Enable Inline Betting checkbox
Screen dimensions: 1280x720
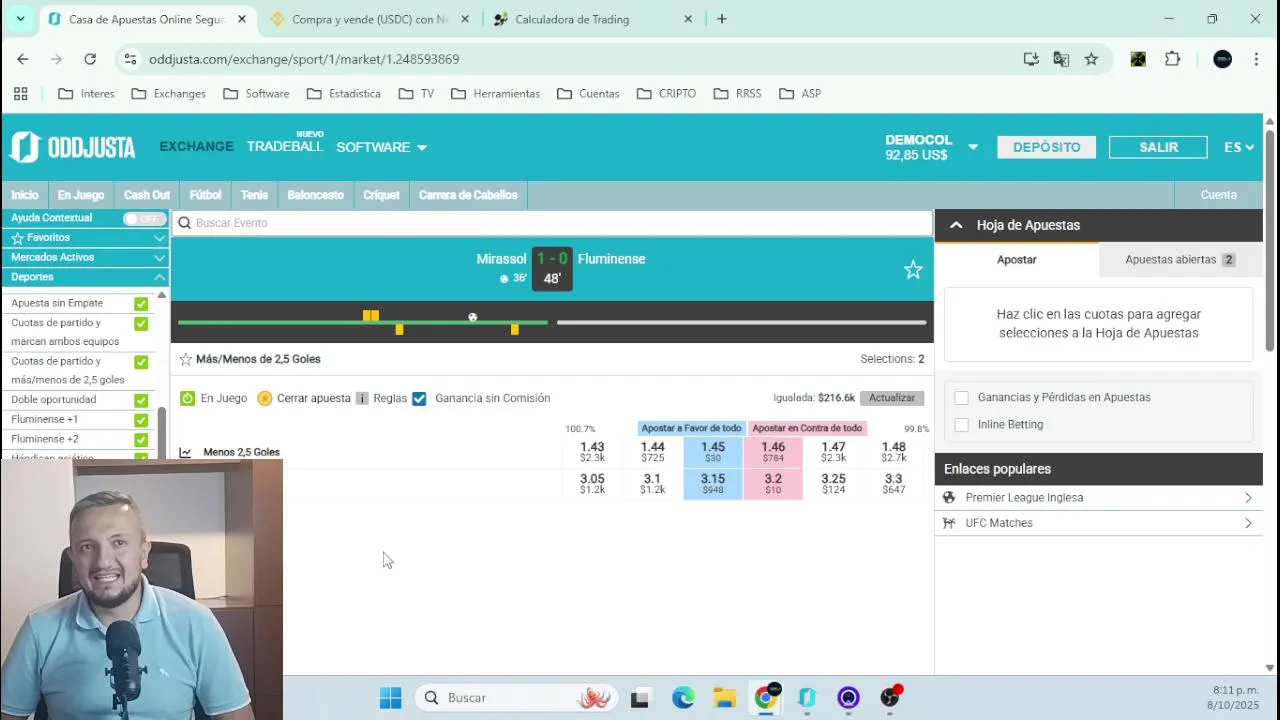(961, 425)
